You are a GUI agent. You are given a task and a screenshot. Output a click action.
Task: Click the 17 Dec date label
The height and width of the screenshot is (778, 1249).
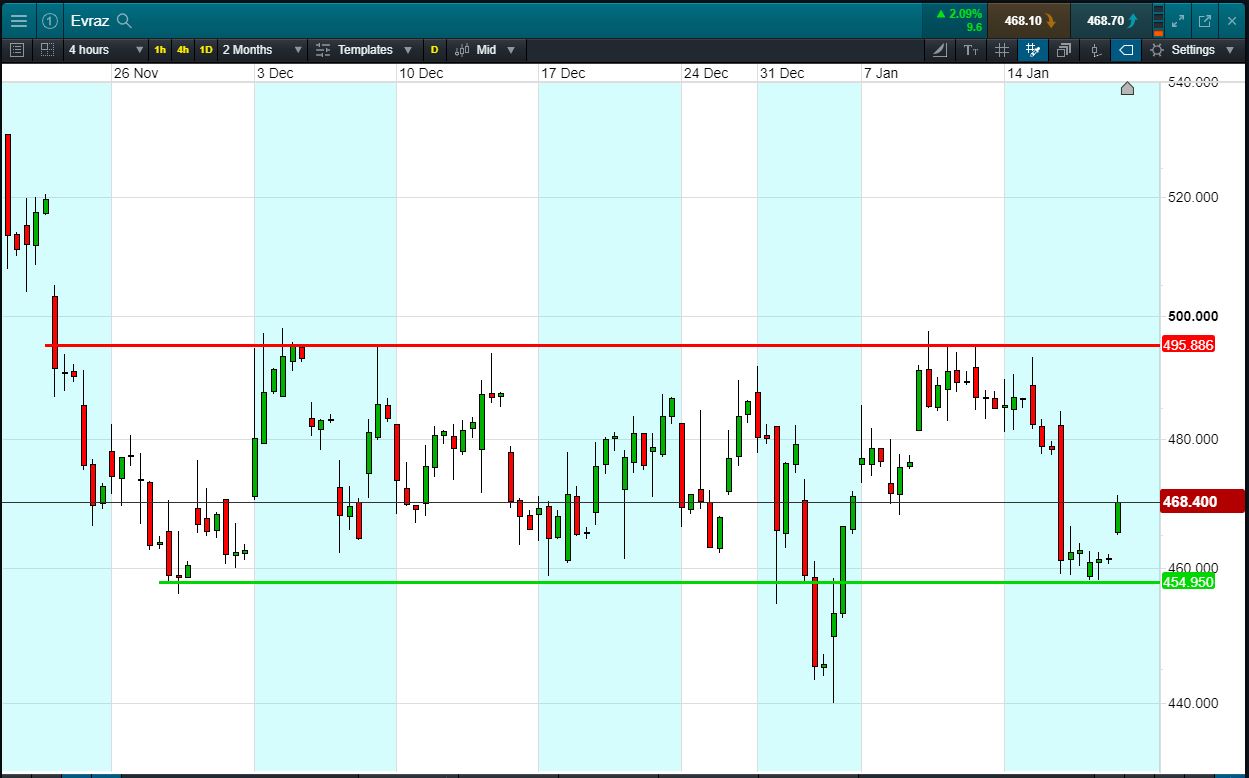pos(563,73)
